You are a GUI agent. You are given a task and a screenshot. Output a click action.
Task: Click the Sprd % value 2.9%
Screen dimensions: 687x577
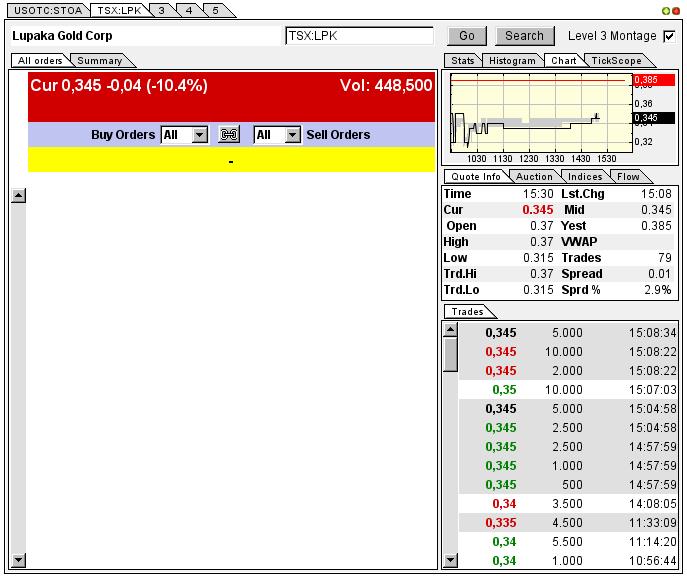click(x=658, y=290)
